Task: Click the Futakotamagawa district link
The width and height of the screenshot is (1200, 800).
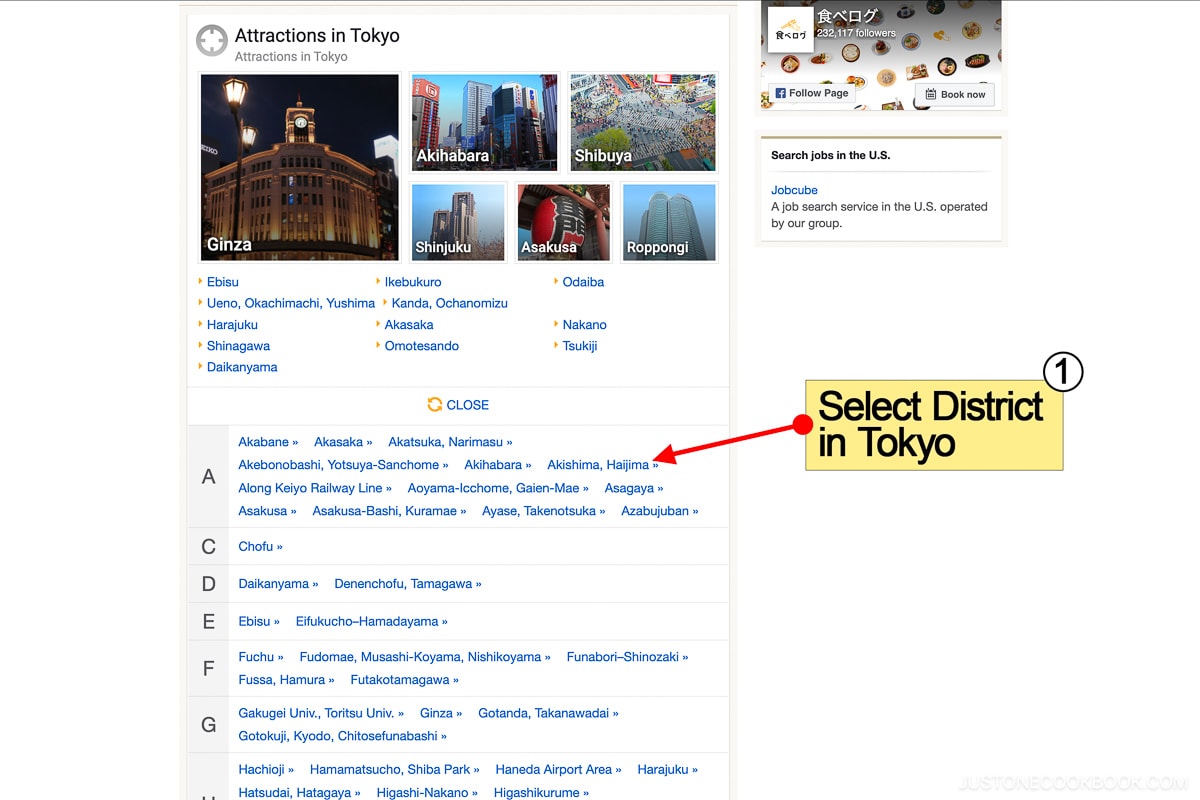Action: [x=399, y=680]
